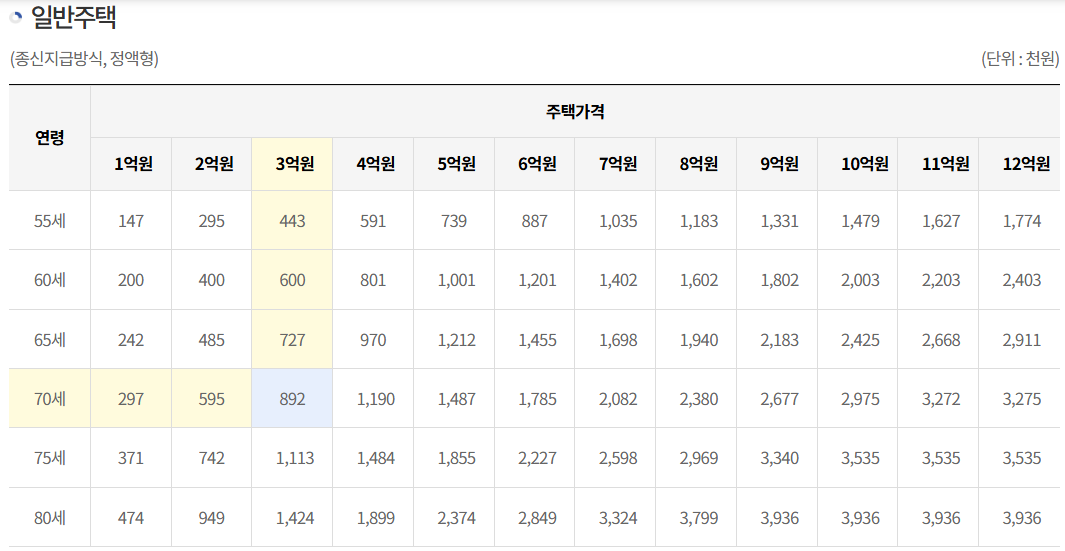1065x551 pixels.
Task: Select the 55세 row label
Action: 50,221
